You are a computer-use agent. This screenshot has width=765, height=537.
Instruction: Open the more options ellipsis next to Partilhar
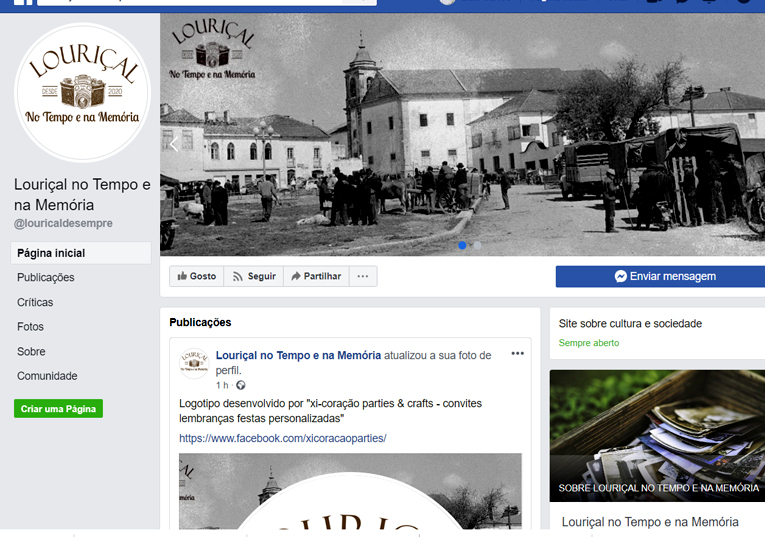(x=363, y=276)
